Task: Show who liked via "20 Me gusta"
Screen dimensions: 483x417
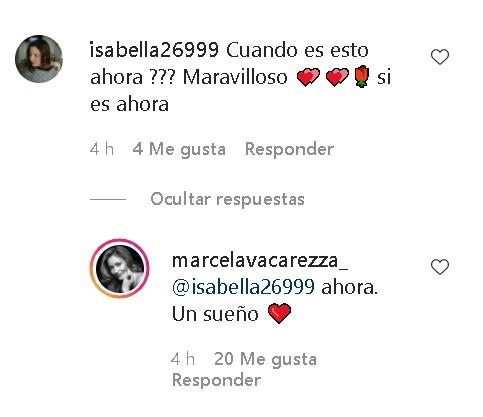Action: point(265,359)
